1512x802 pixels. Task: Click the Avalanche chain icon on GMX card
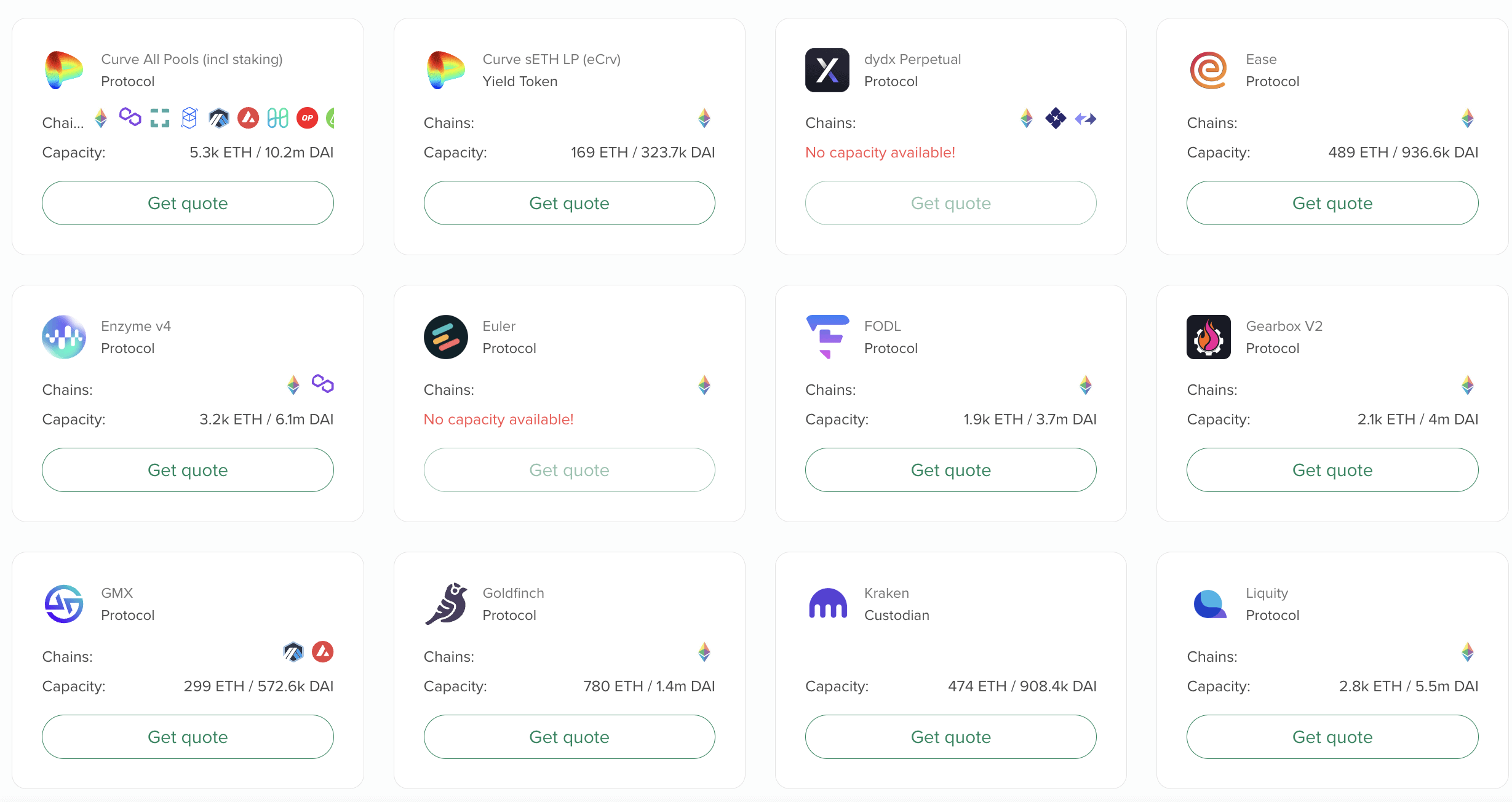322,651
